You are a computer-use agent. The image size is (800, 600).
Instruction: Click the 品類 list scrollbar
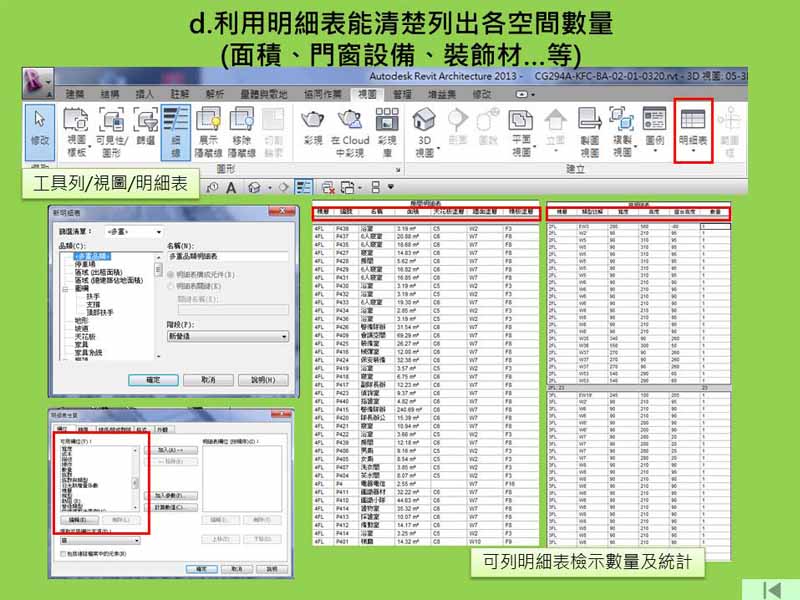[x=158, y=306]
